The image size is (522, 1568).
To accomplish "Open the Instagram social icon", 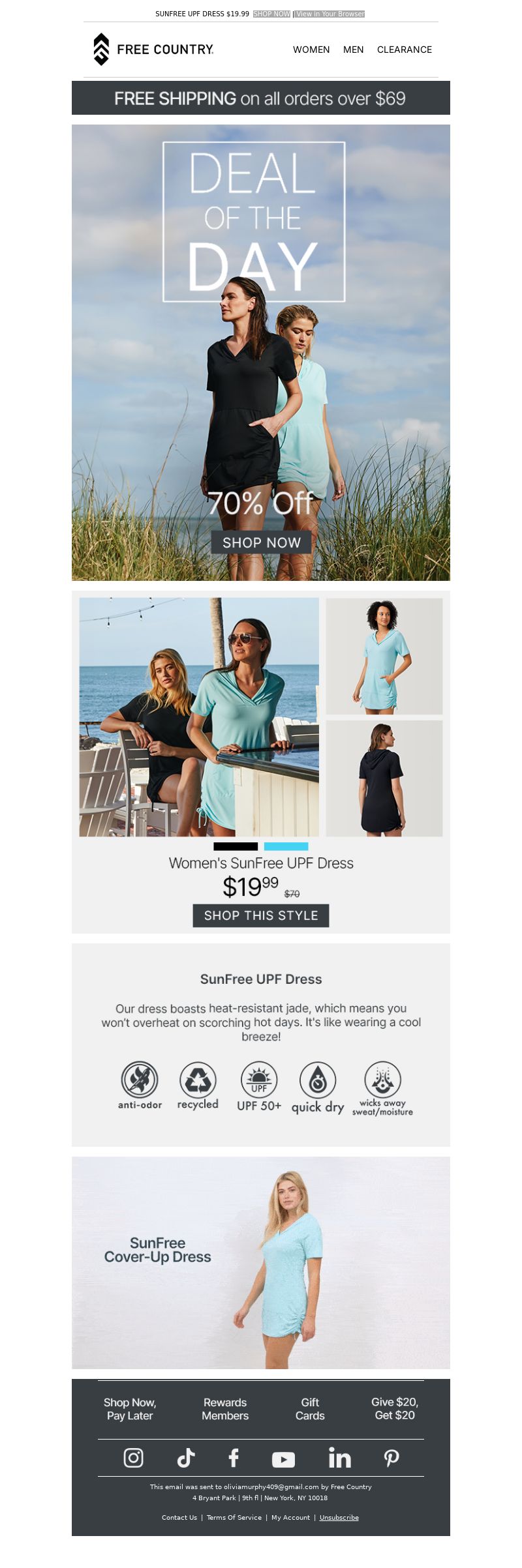I will (x=133, y=1457).
